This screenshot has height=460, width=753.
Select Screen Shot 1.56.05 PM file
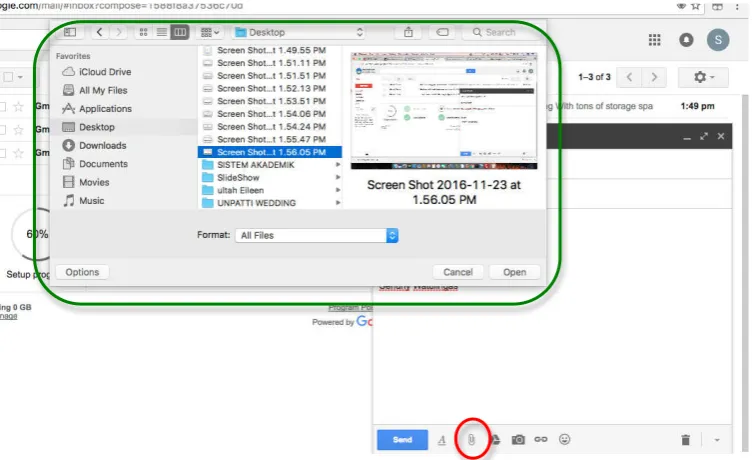point(270,152)
